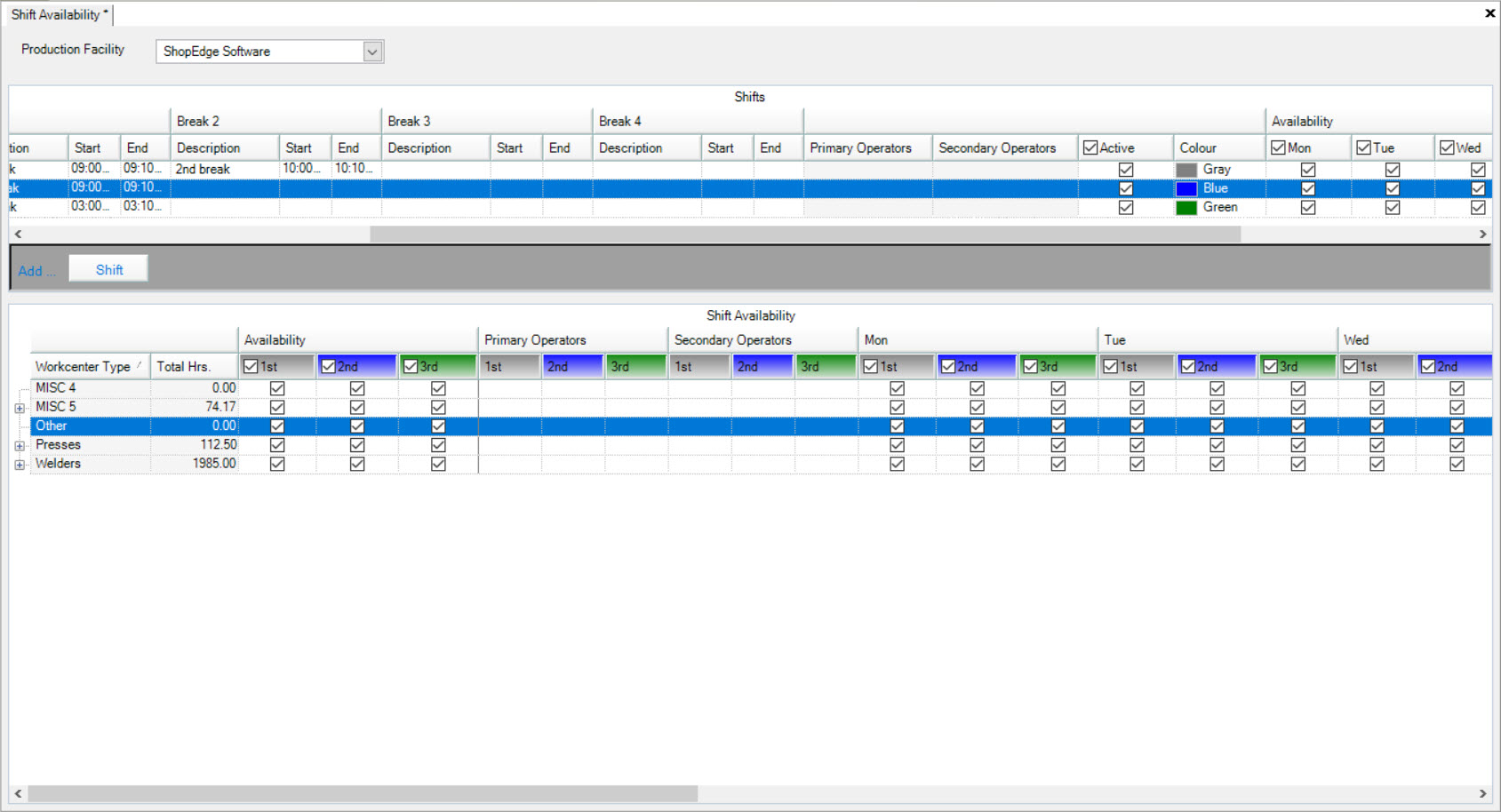
Task: Click the Colour column header
Action: click(x=1218, y=147)
